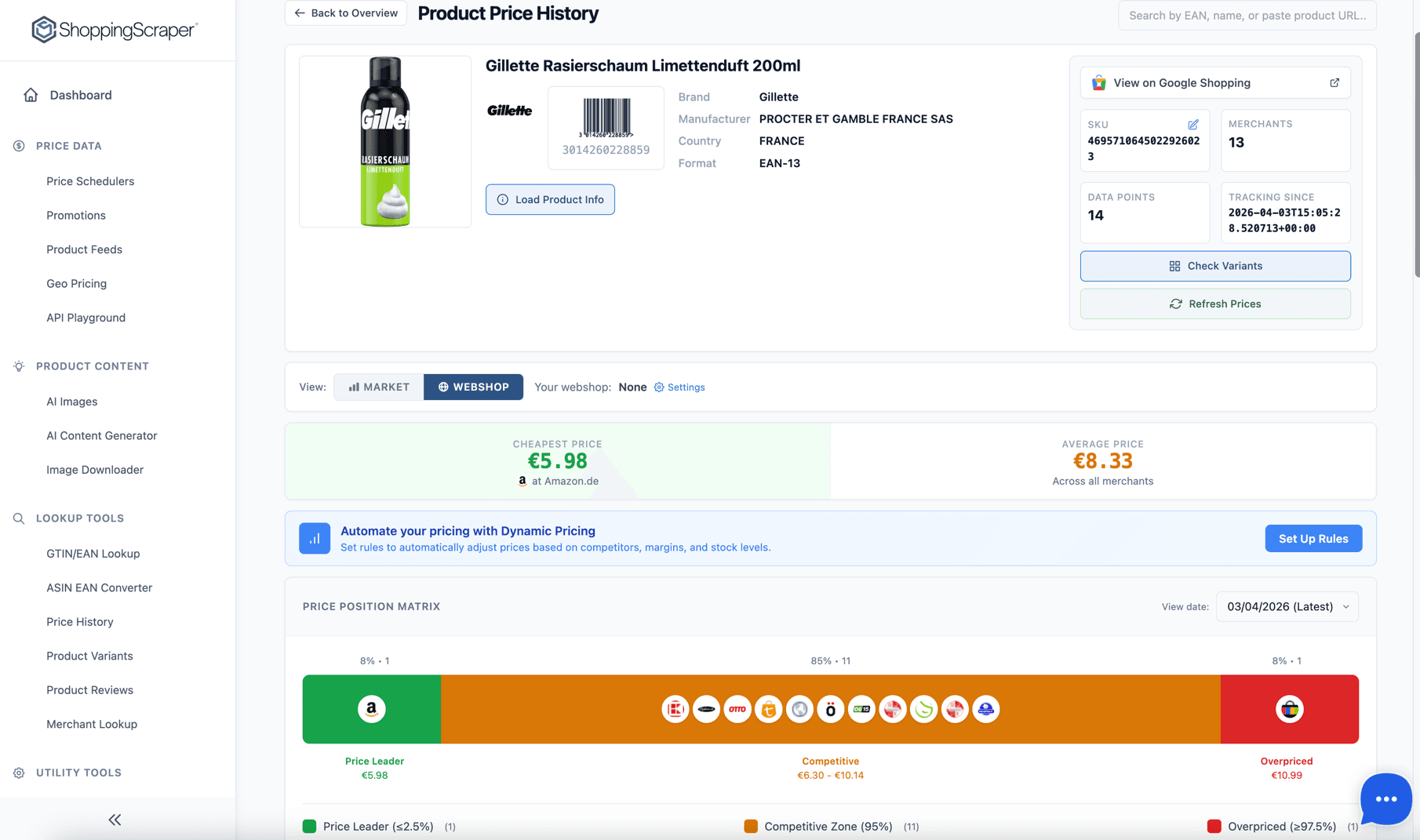Viewport: 1420px width, 840px height.
Task: Click the 0815 merchant icon
Action: tap(861, 709)
